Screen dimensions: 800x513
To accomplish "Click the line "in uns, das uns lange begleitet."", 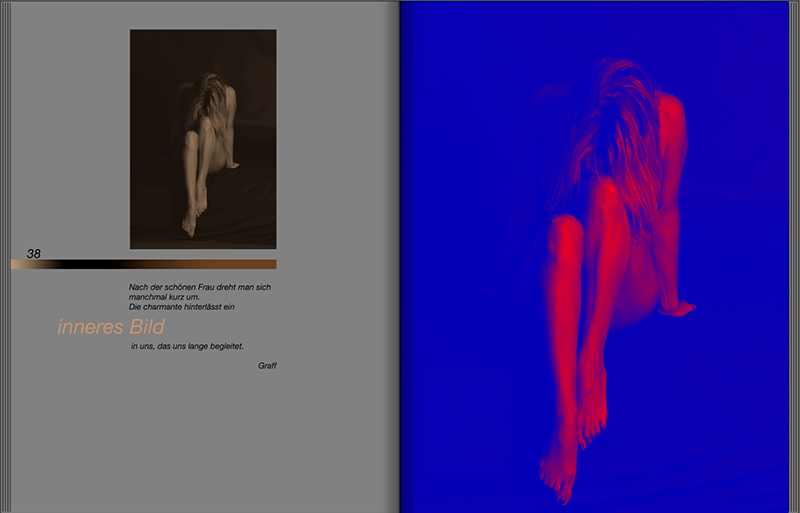I will [187, 346].
